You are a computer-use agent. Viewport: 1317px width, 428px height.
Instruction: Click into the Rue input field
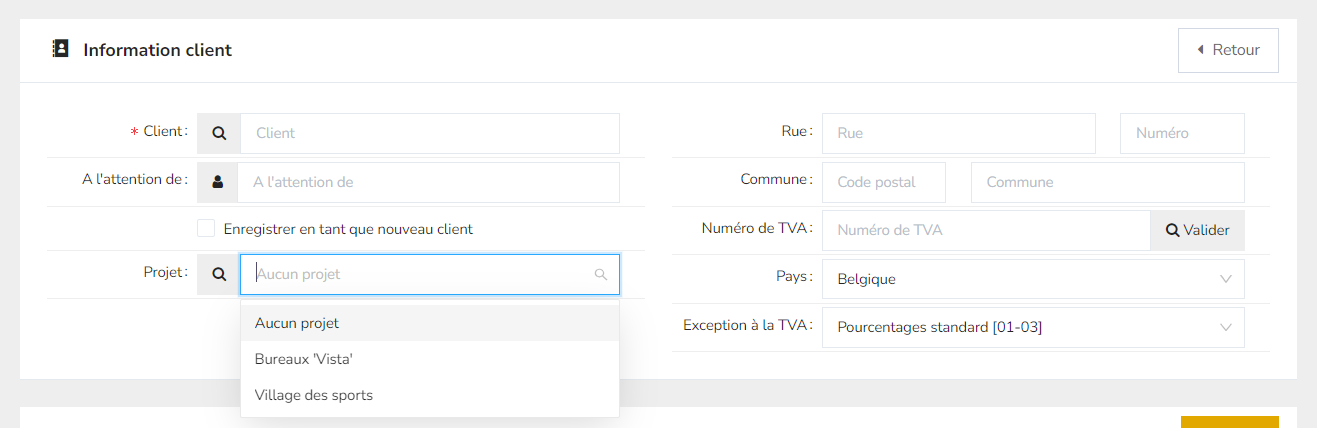[958, 133]
